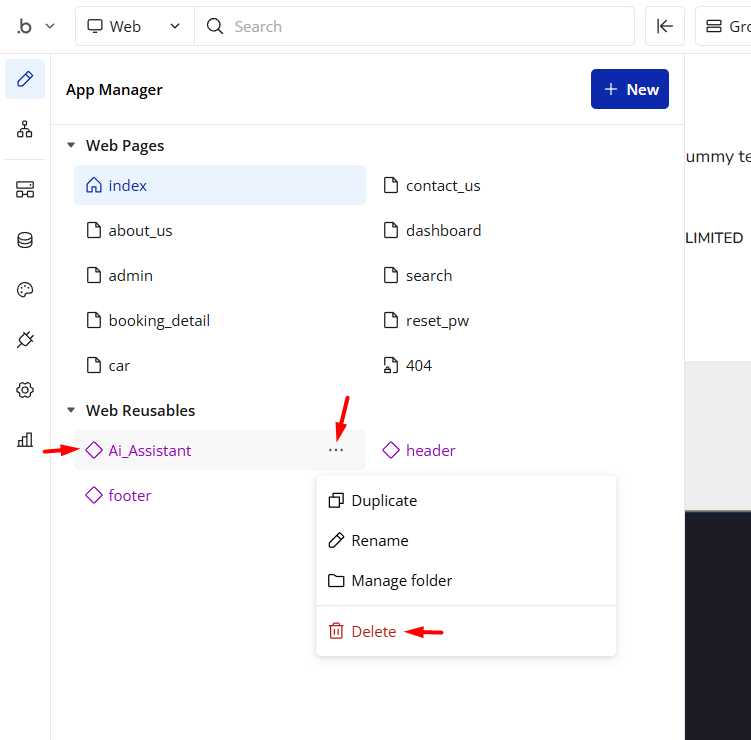Choose Rename from the context menu
The width and height of the screenshot is (751, 740).
pyautogui.click(x=379, y=541)
